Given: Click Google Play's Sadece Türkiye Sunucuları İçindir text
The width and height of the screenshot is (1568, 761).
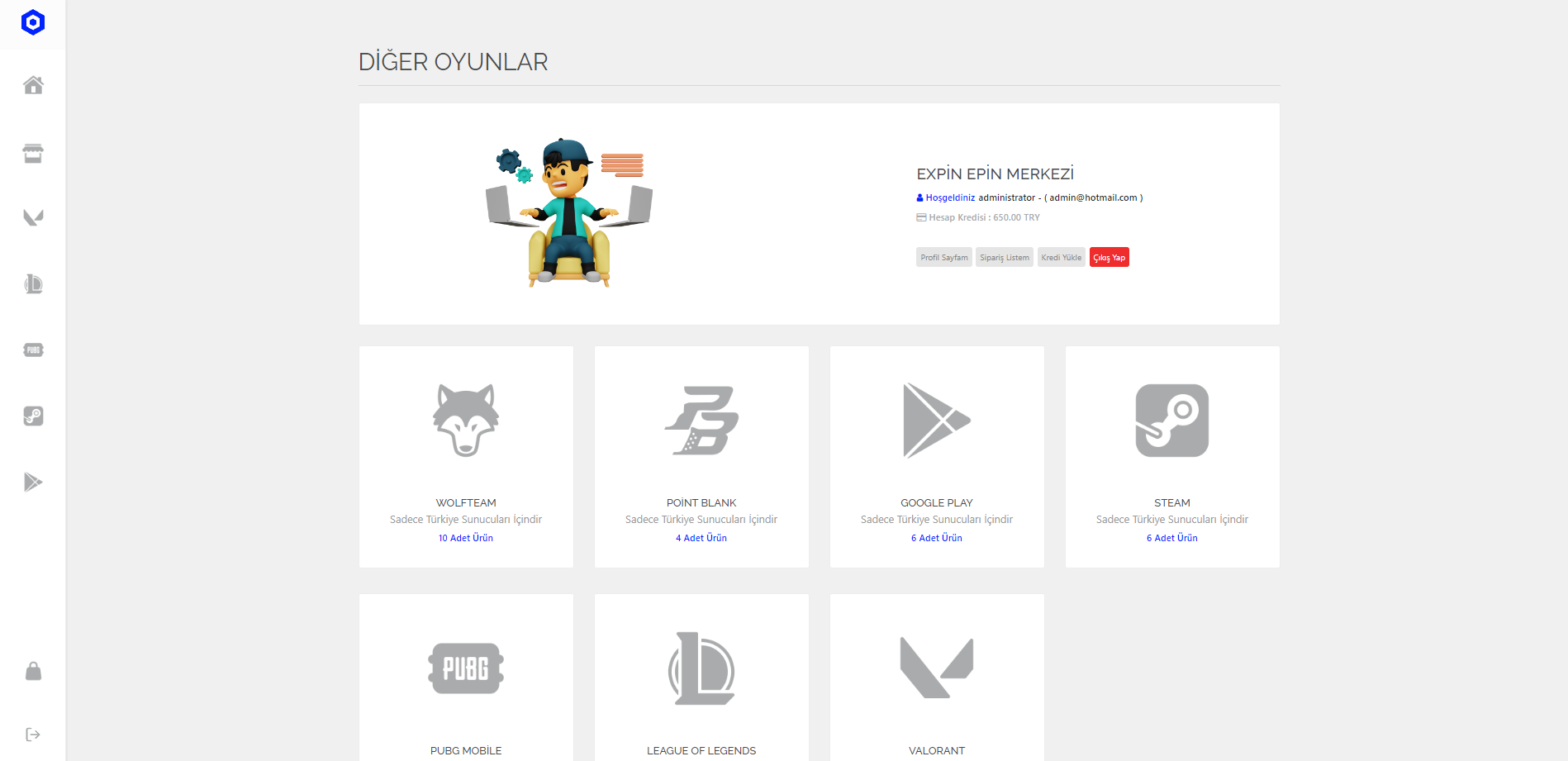Looking at the screenshot, I should click(x=937, y=520).
